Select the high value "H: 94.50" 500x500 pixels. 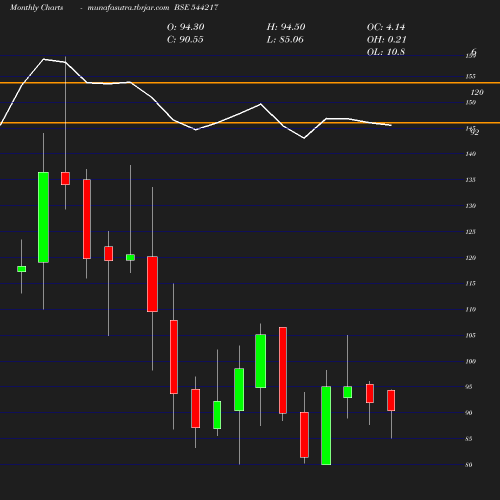tap(286, 27)
